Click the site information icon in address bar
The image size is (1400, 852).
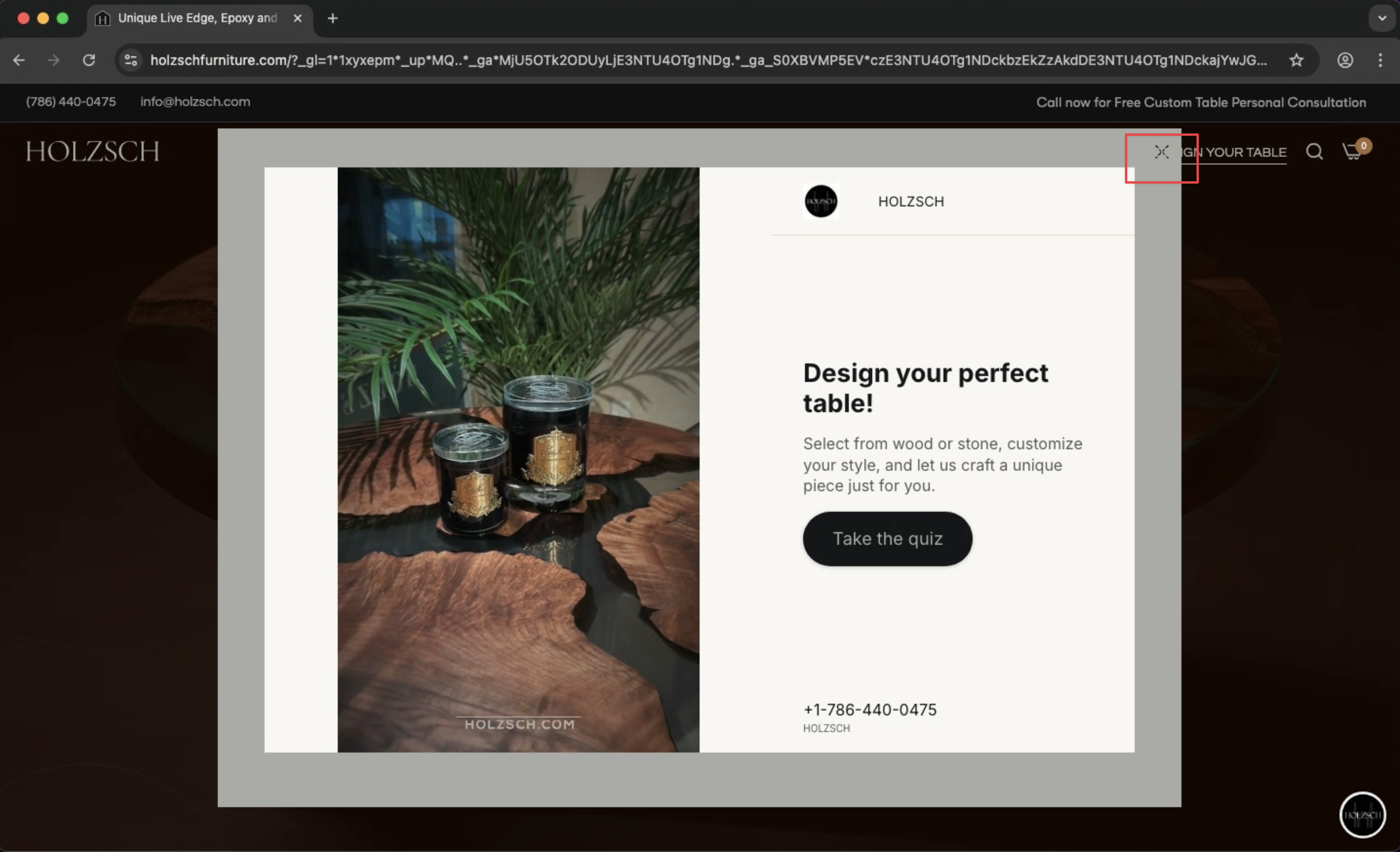pos(131,60)
